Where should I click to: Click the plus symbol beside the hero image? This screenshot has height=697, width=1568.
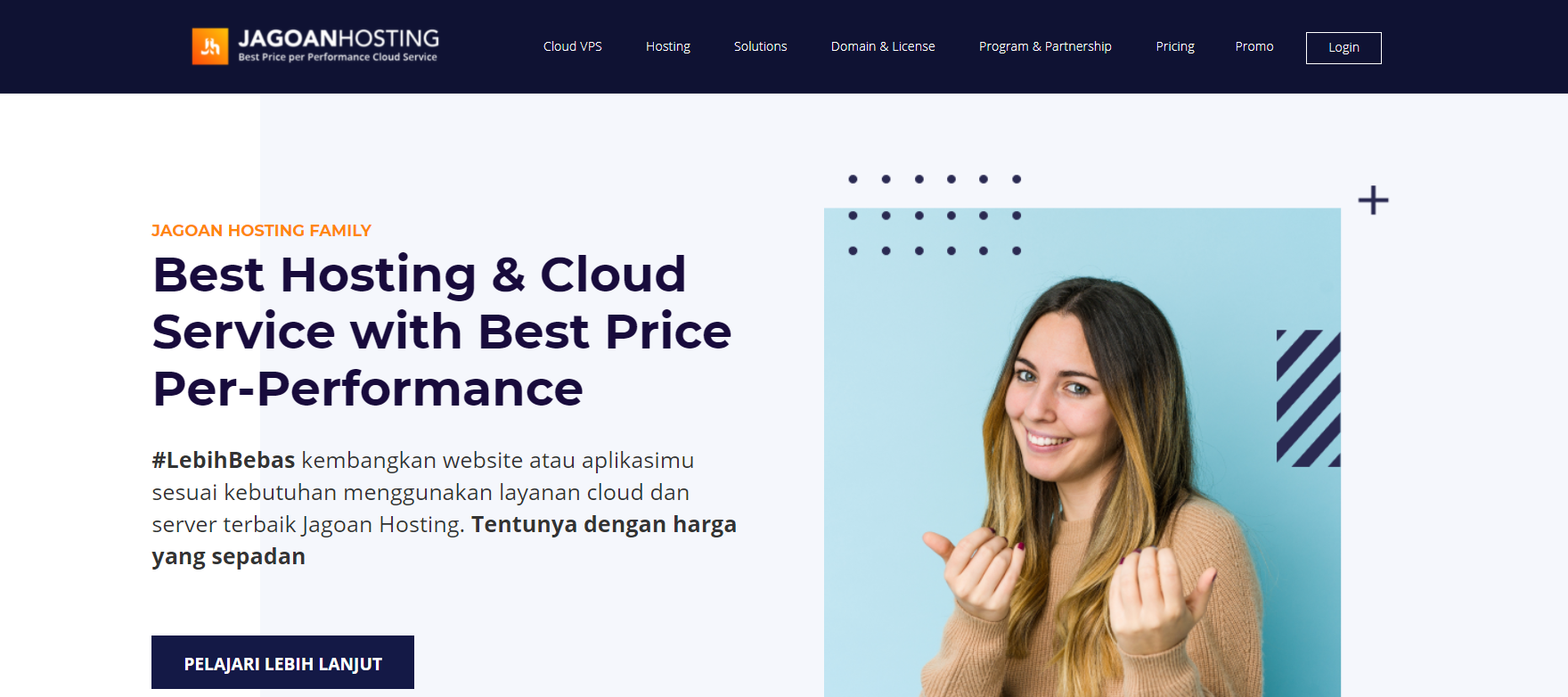[x=1373, y=200]
